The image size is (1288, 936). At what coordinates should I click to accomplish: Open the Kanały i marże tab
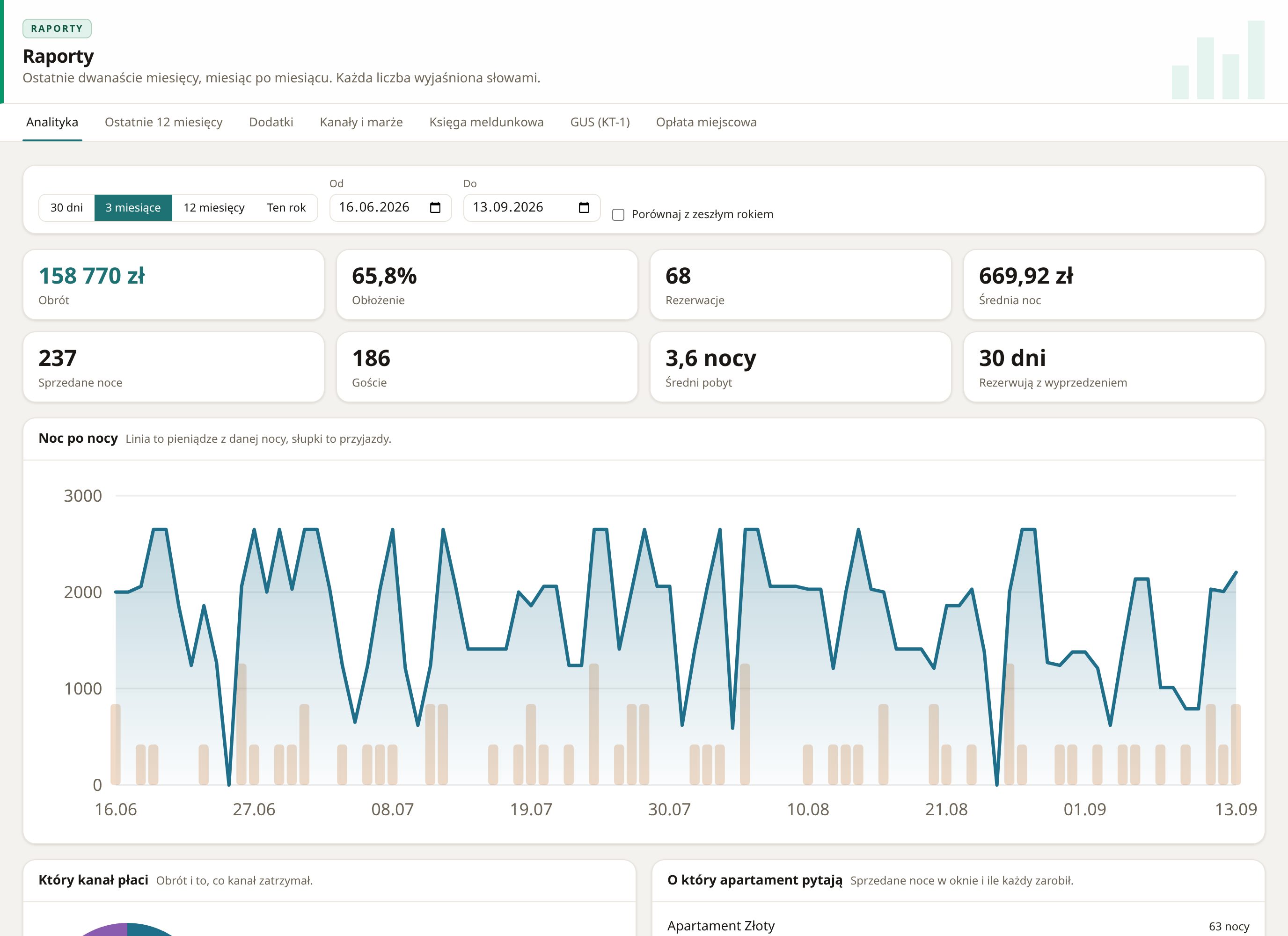click(361, 122)
